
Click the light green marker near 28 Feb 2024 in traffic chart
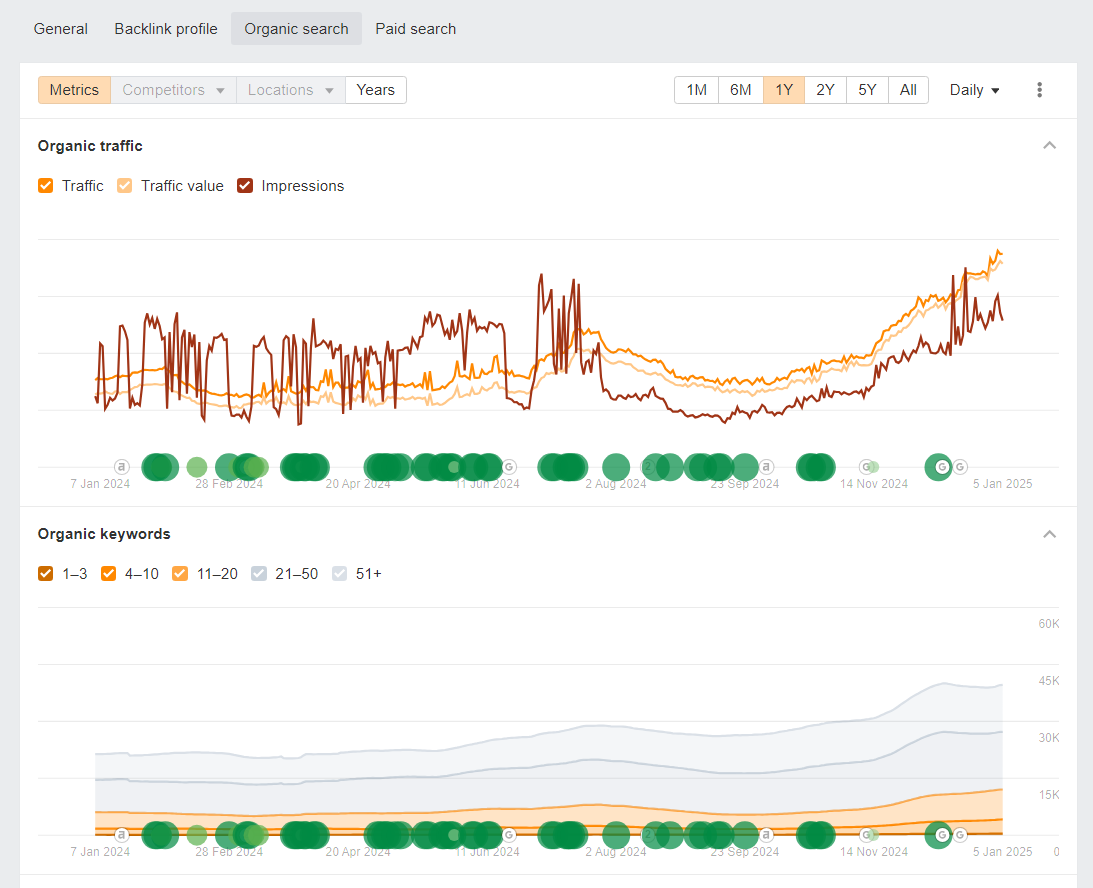coord(197,467)
